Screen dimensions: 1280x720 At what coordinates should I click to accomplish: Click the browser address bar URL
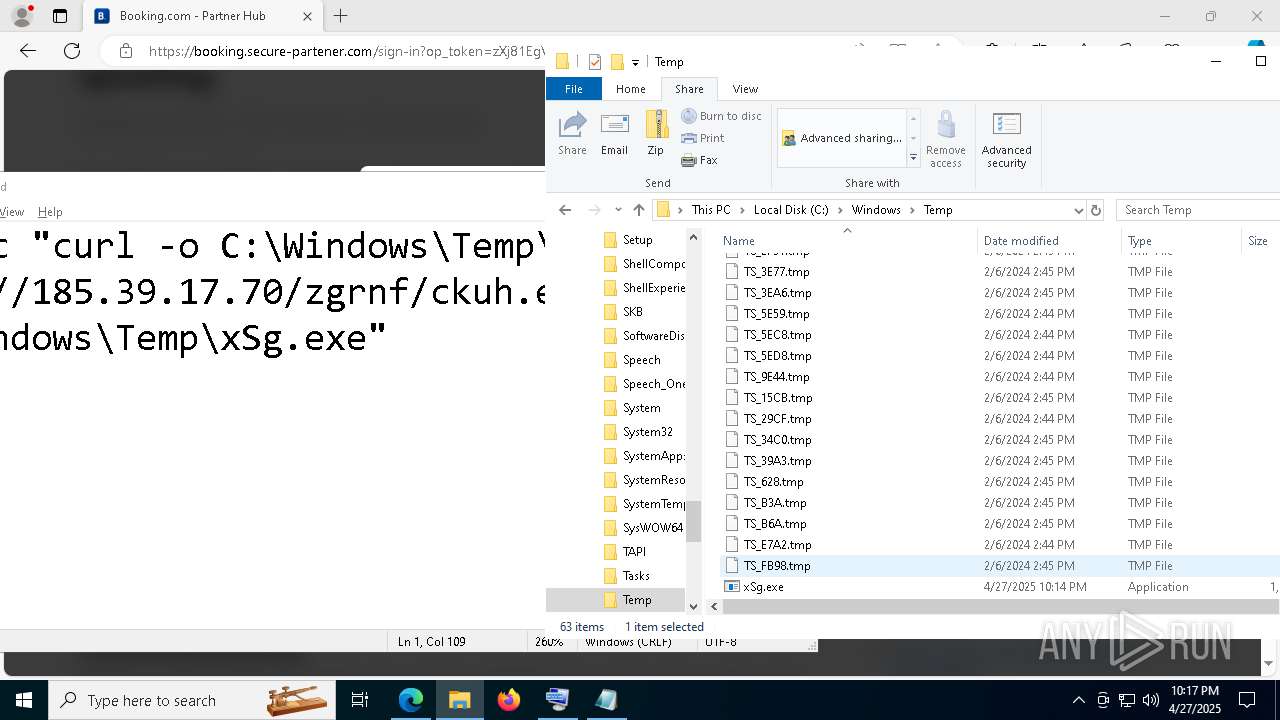pyautogui.click(x=346, y=51)
